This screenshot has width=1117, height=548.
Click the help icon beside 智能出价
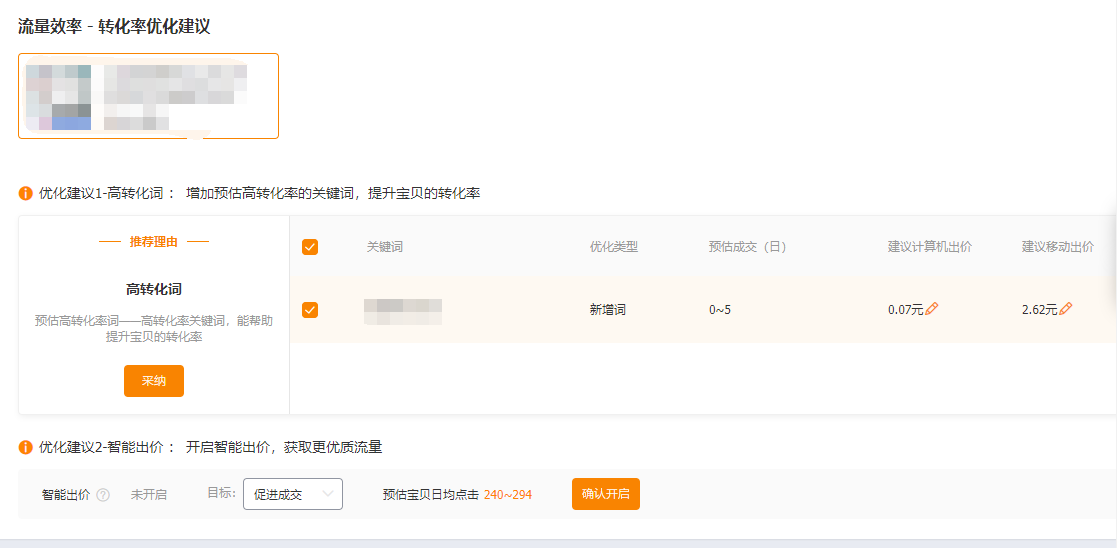pyautogui.click(x=103, y=495)
